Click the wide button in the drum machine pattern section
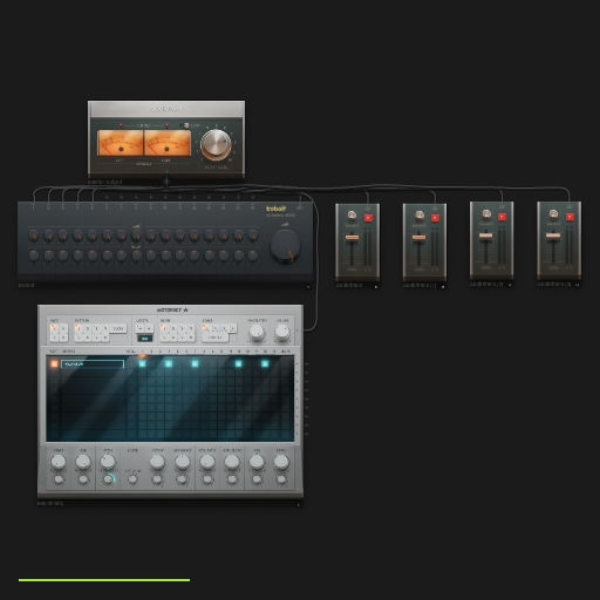Image resolution: width=600 pixels, height=600 pixels. click(118, 328)
